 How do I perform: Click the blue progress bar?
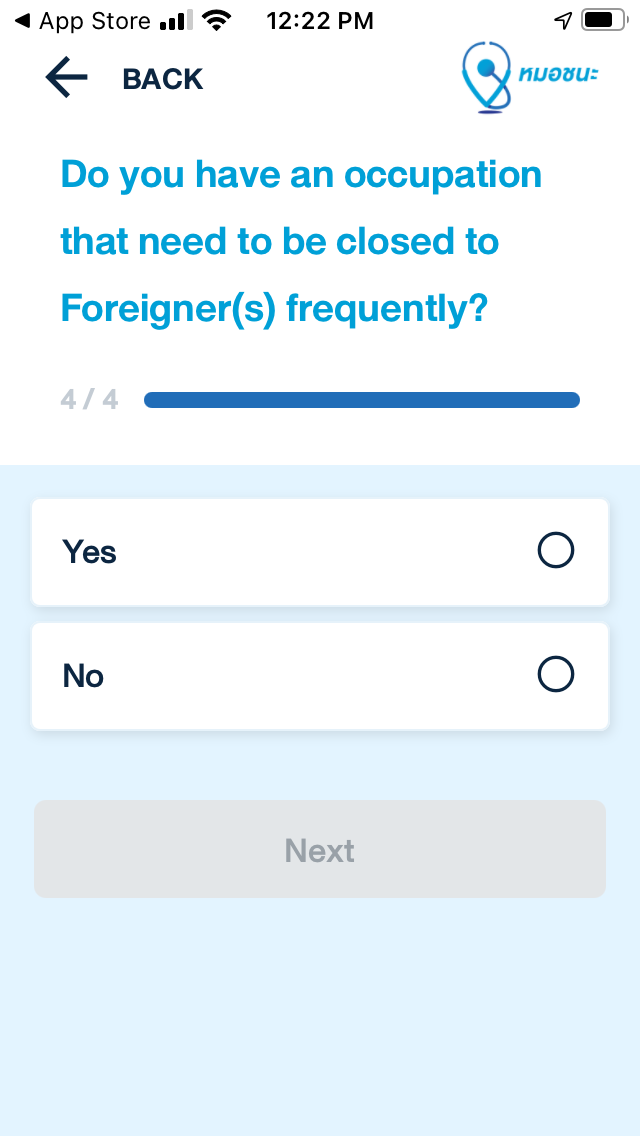coord(362,400)
